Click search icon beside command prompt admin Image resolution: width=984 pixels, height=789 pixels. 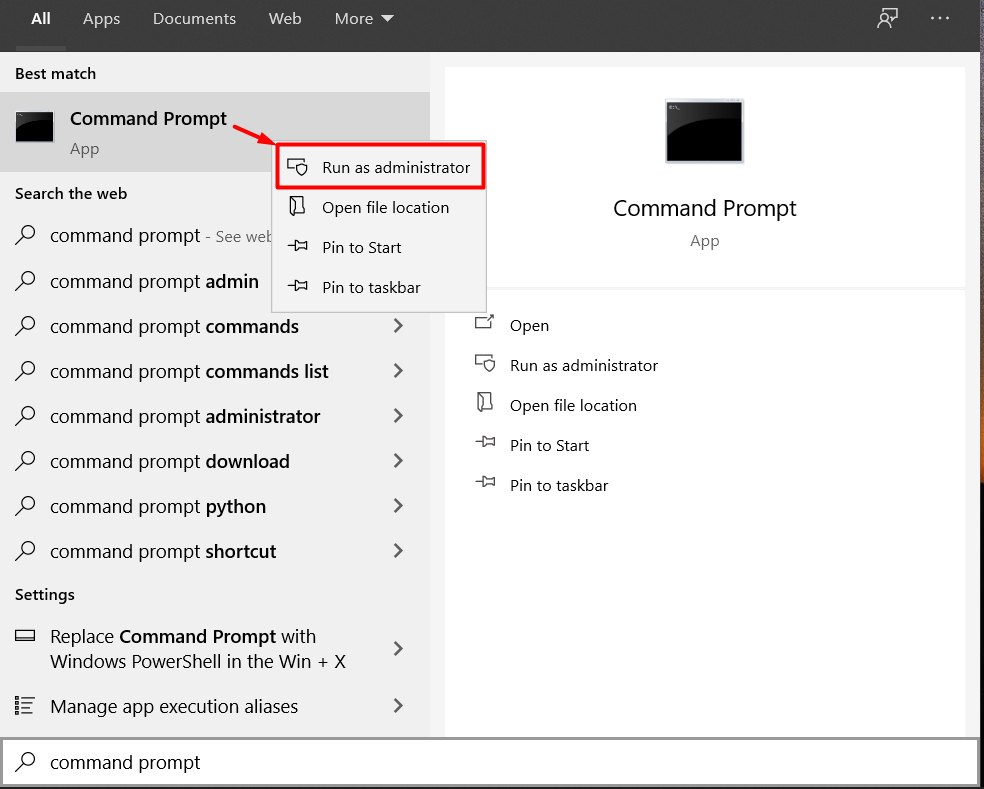25,281
